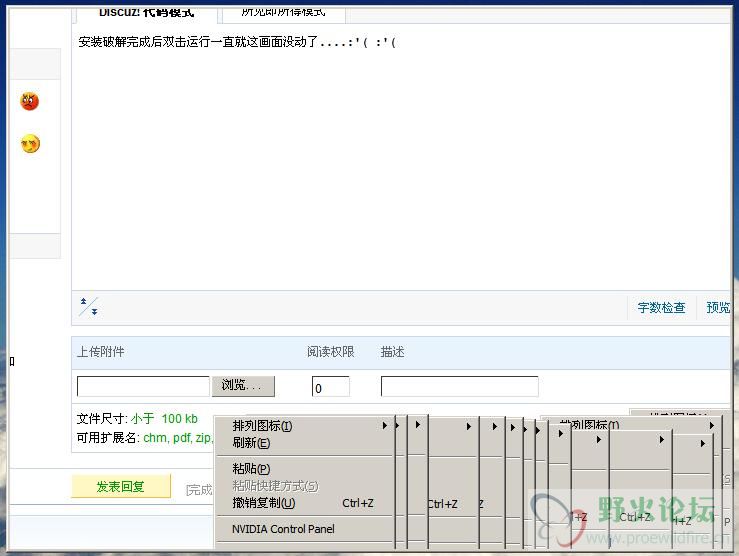This screenshot has height=556, width=739.
Task: Click the 阅读权限 column header
Action: 330,352
